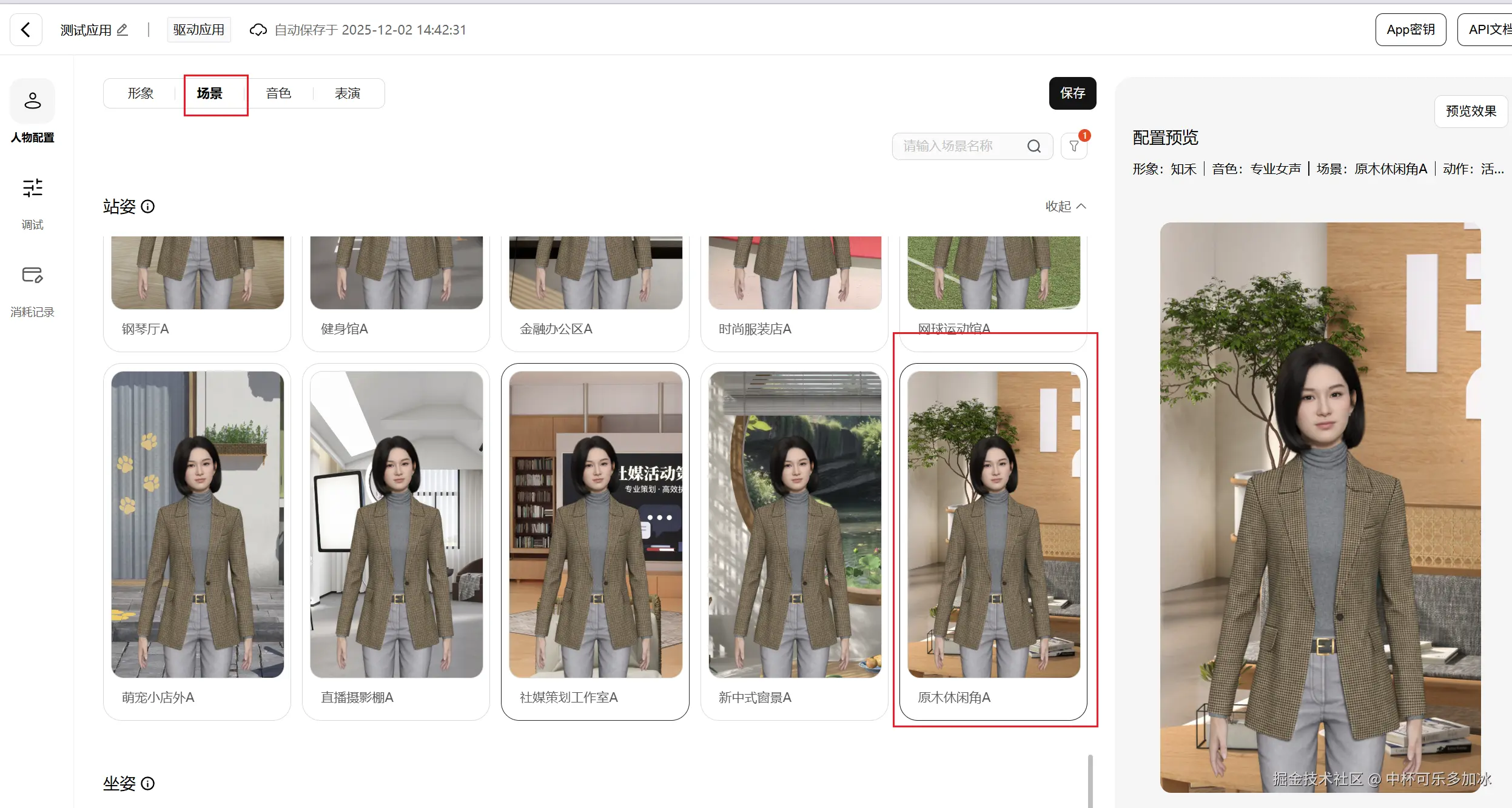Click the black 保存 button

1072,93
